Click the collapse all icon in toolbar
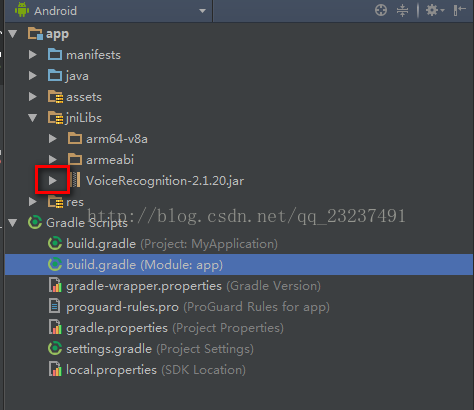This screenshot has width=474, height=410. pos(402,10)
